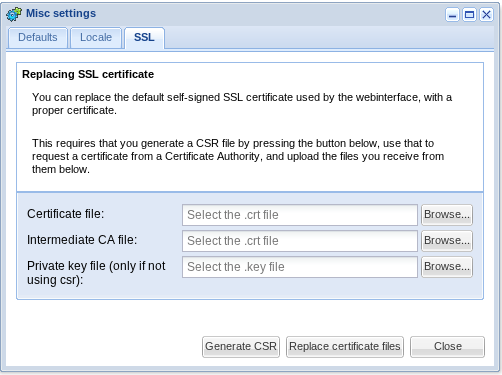Click the Generate CSR button
The height and width of the screenshot is (375, 502).
[x=241, y=347]
